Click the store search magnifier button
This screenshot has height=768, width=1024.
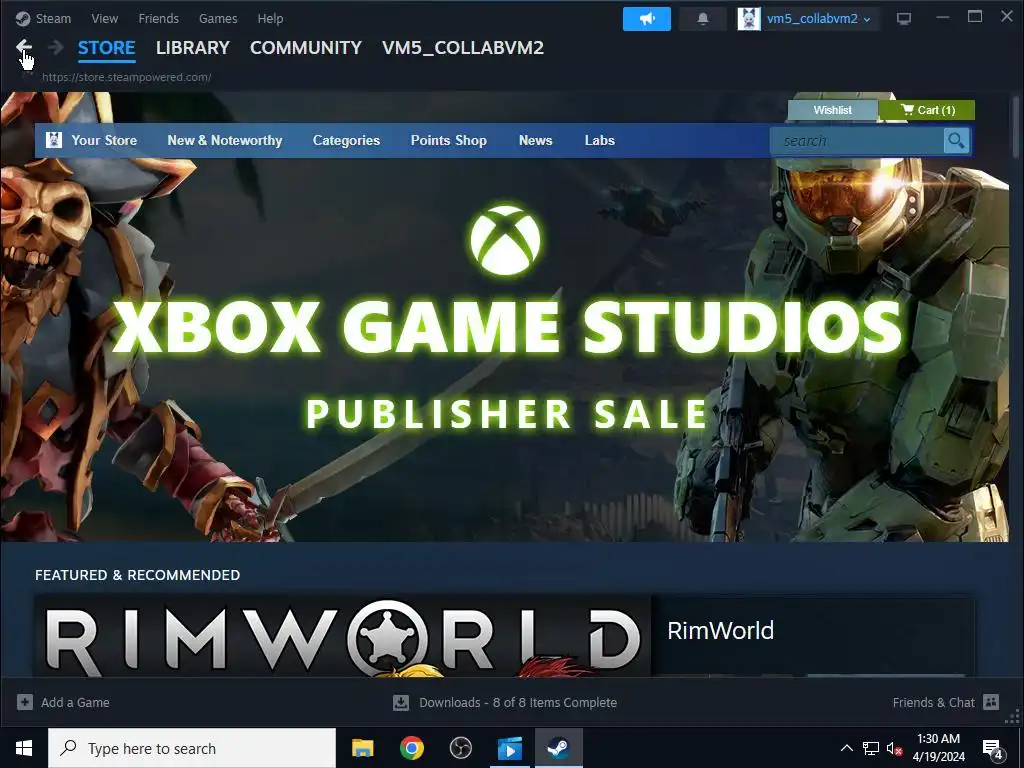[957, 140]
